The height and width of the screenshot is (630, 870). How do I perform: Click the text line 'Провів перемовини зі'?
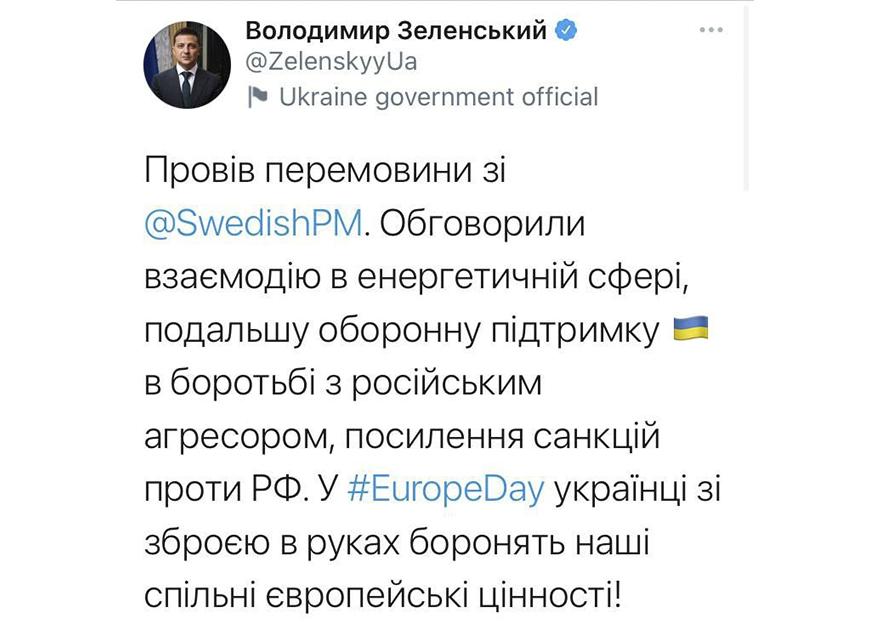click(326, 171)
